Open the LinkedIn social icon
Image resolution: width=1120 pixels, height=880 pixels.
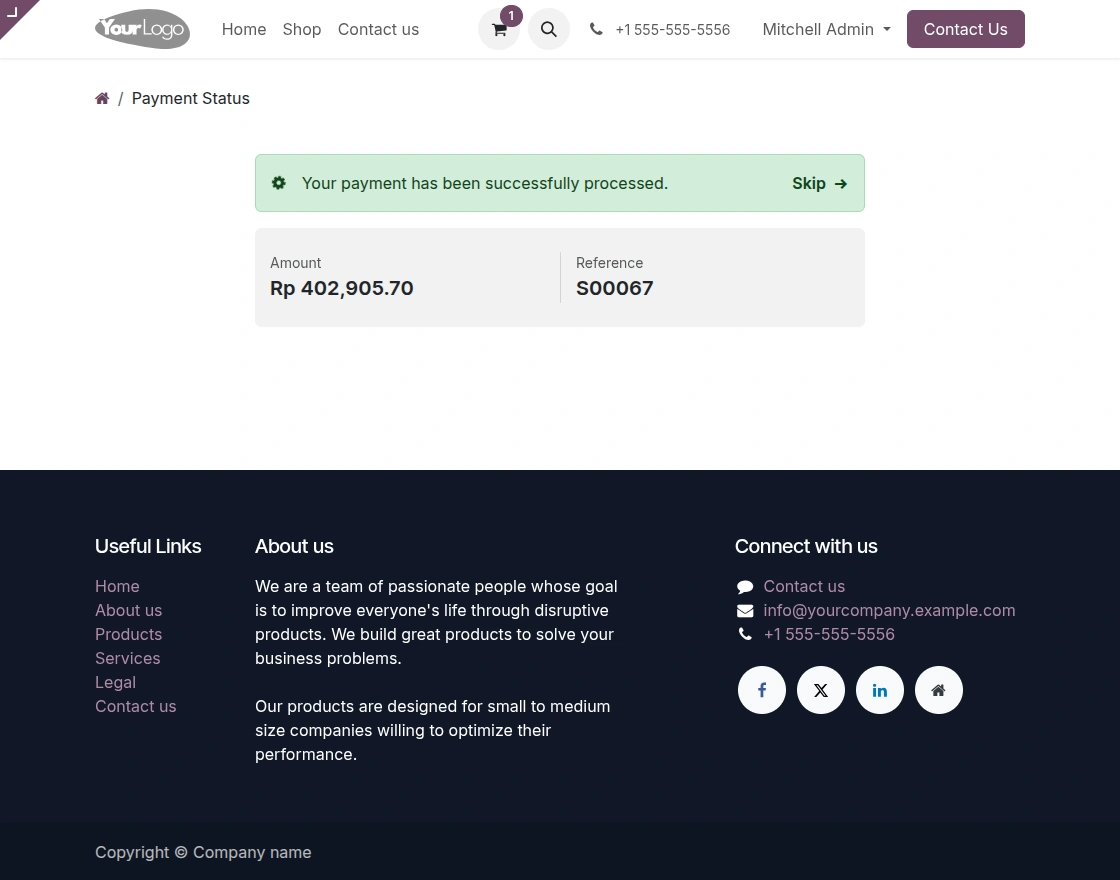tap(880, 690)
